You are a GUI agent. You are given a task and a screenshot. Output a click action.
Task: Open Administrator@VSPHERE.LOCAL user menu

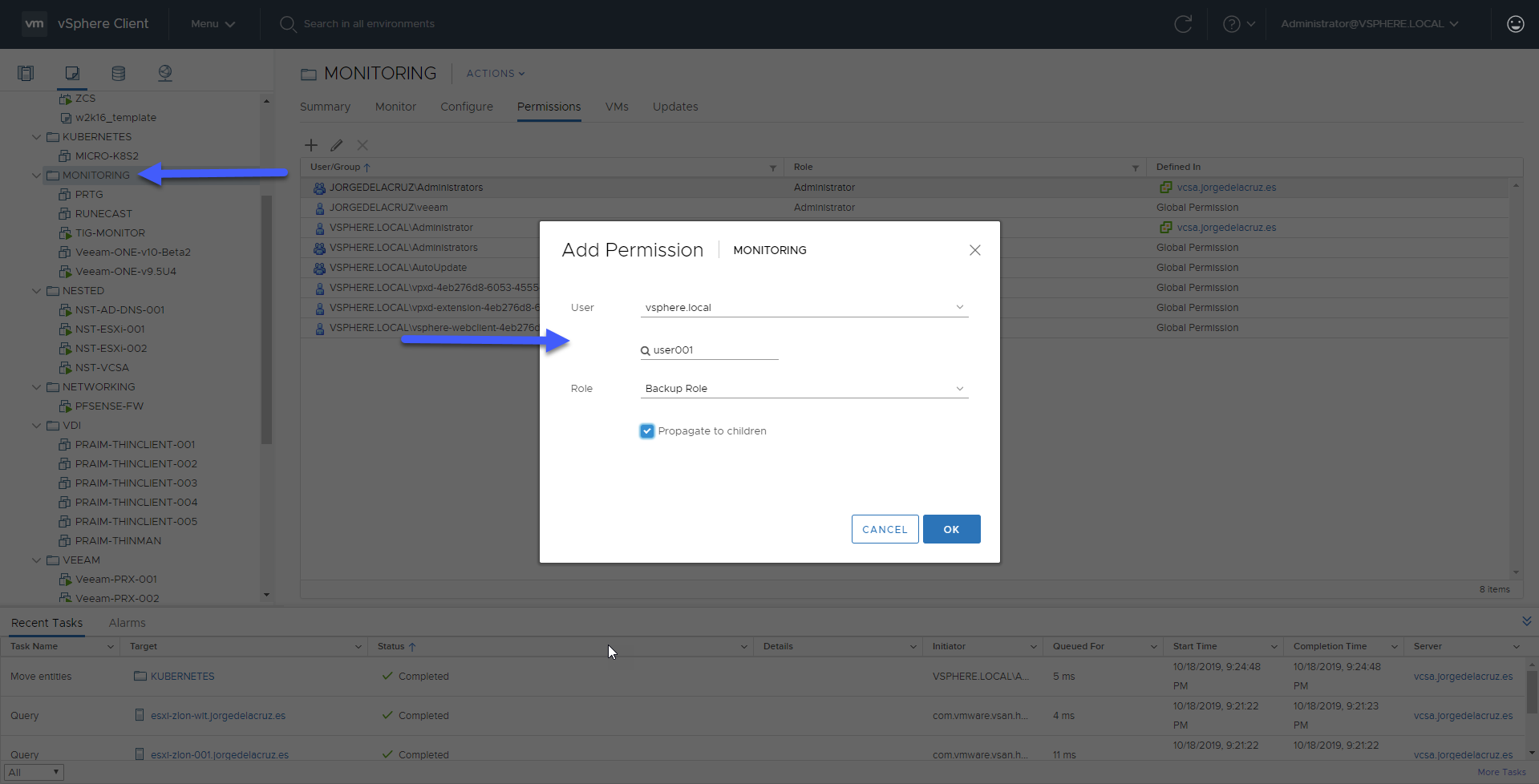pos(1370,24)
